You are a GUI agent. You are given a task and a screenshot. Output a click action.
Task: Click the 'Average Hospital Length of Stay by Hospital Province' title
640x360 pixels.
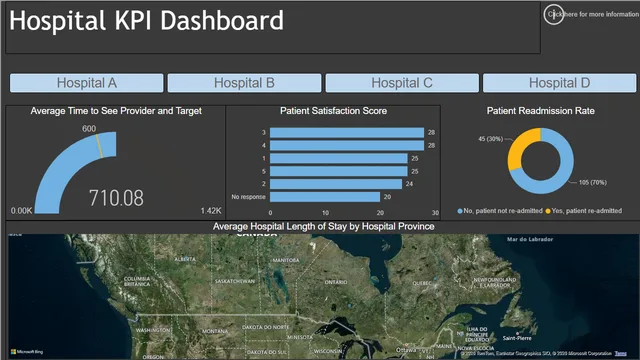(323, 227)
